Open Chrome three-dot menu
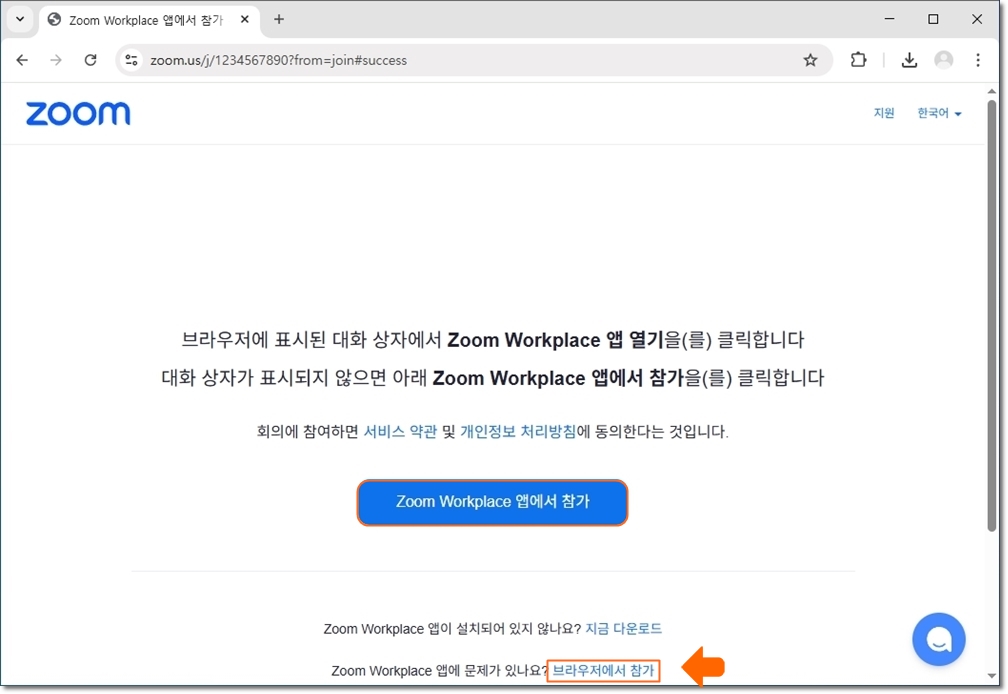This screenshot has height=694, width=1008. pyautogui.click(x=978, y=60)
